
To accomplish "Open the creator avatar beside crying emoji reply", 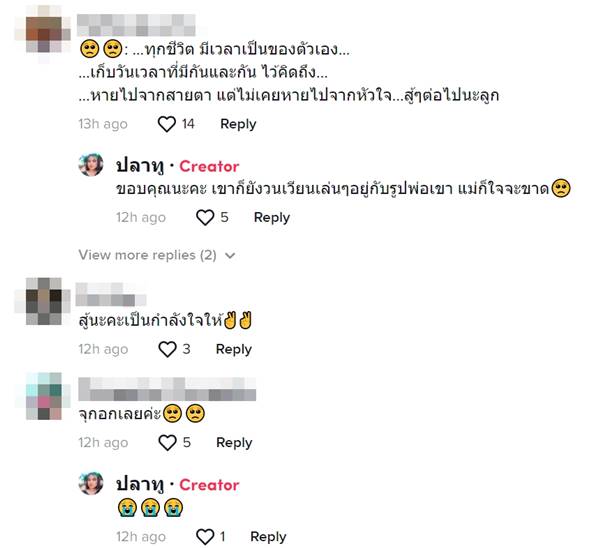I will [x=91, y=483].
